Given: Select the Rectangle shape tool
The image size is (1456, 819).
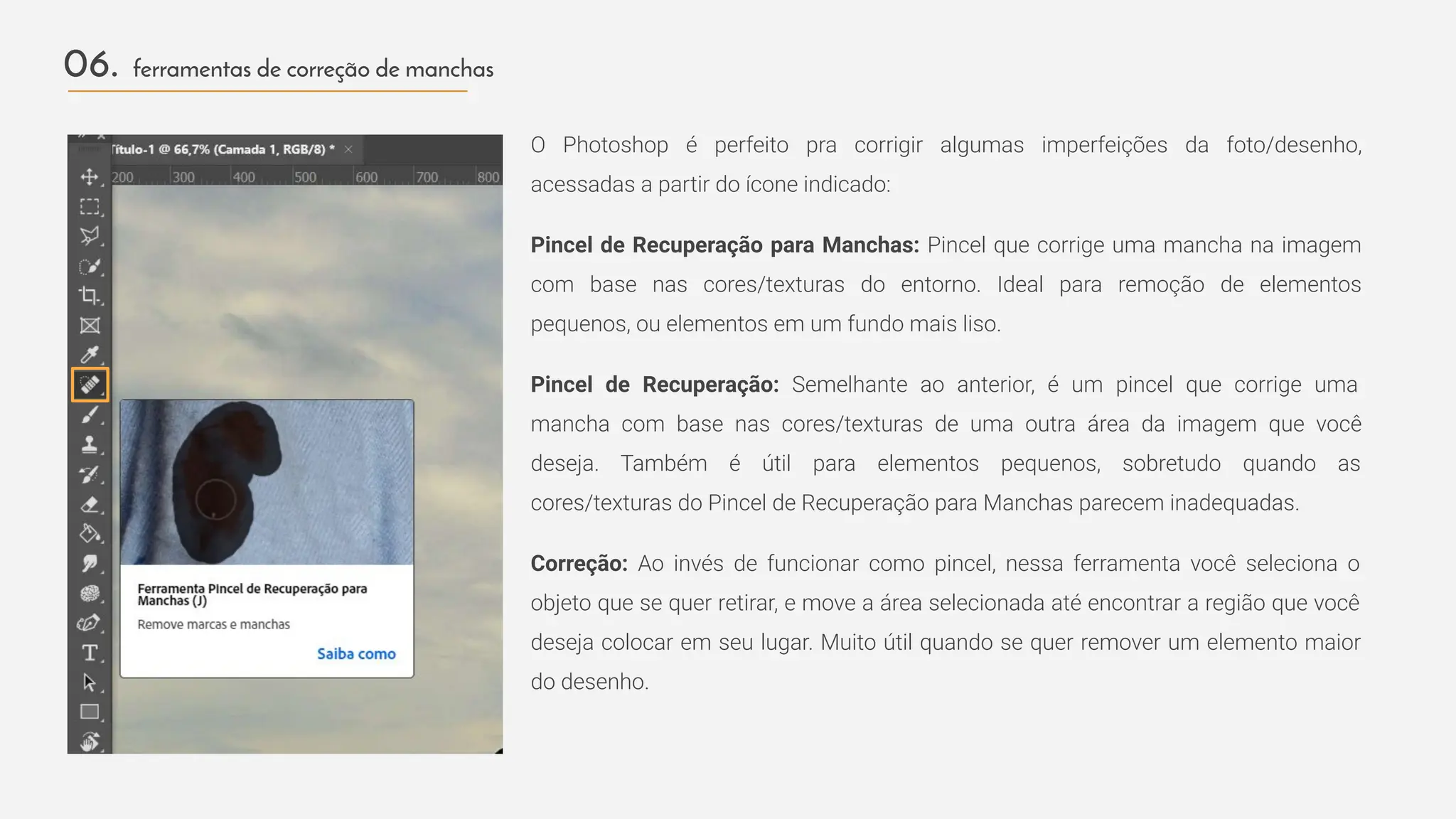Looking at the screenshot, I should tap(90, 712).
